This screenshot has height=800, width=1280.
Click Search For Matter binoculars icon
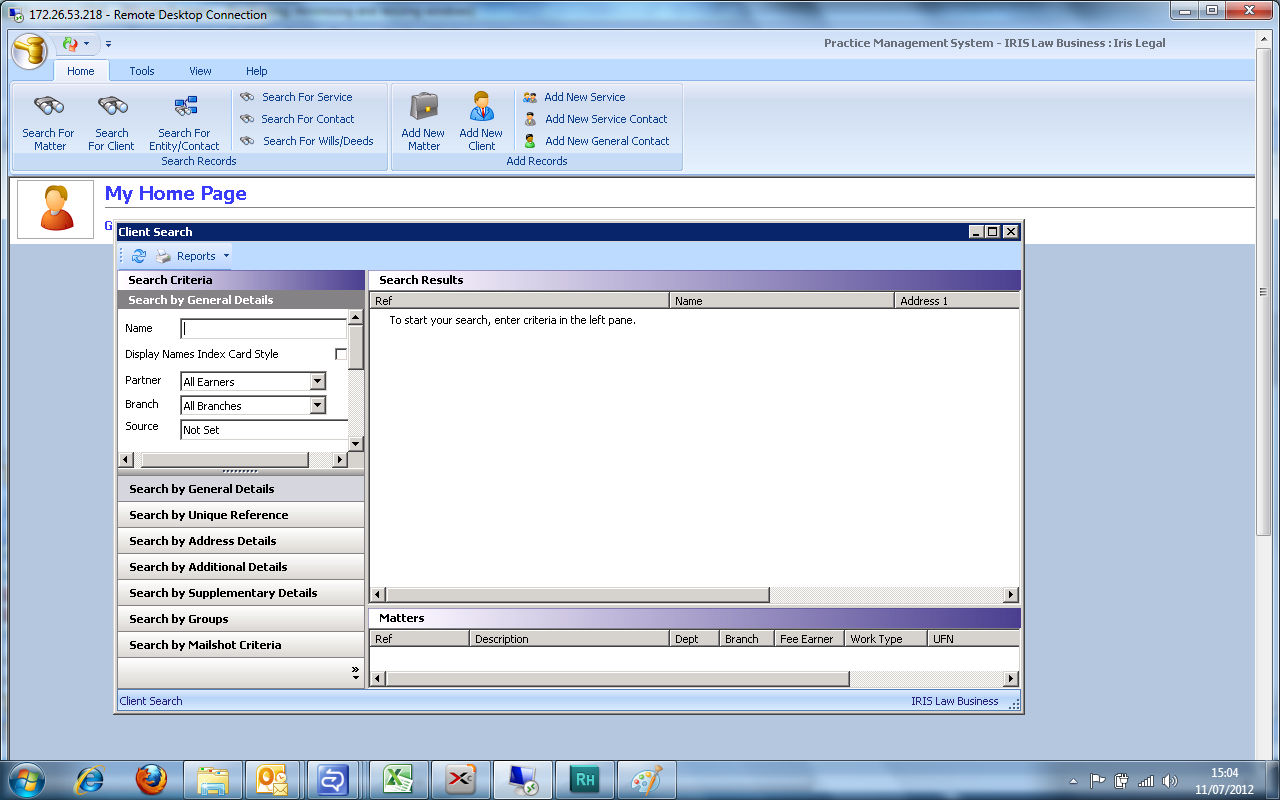pos(49,106)
